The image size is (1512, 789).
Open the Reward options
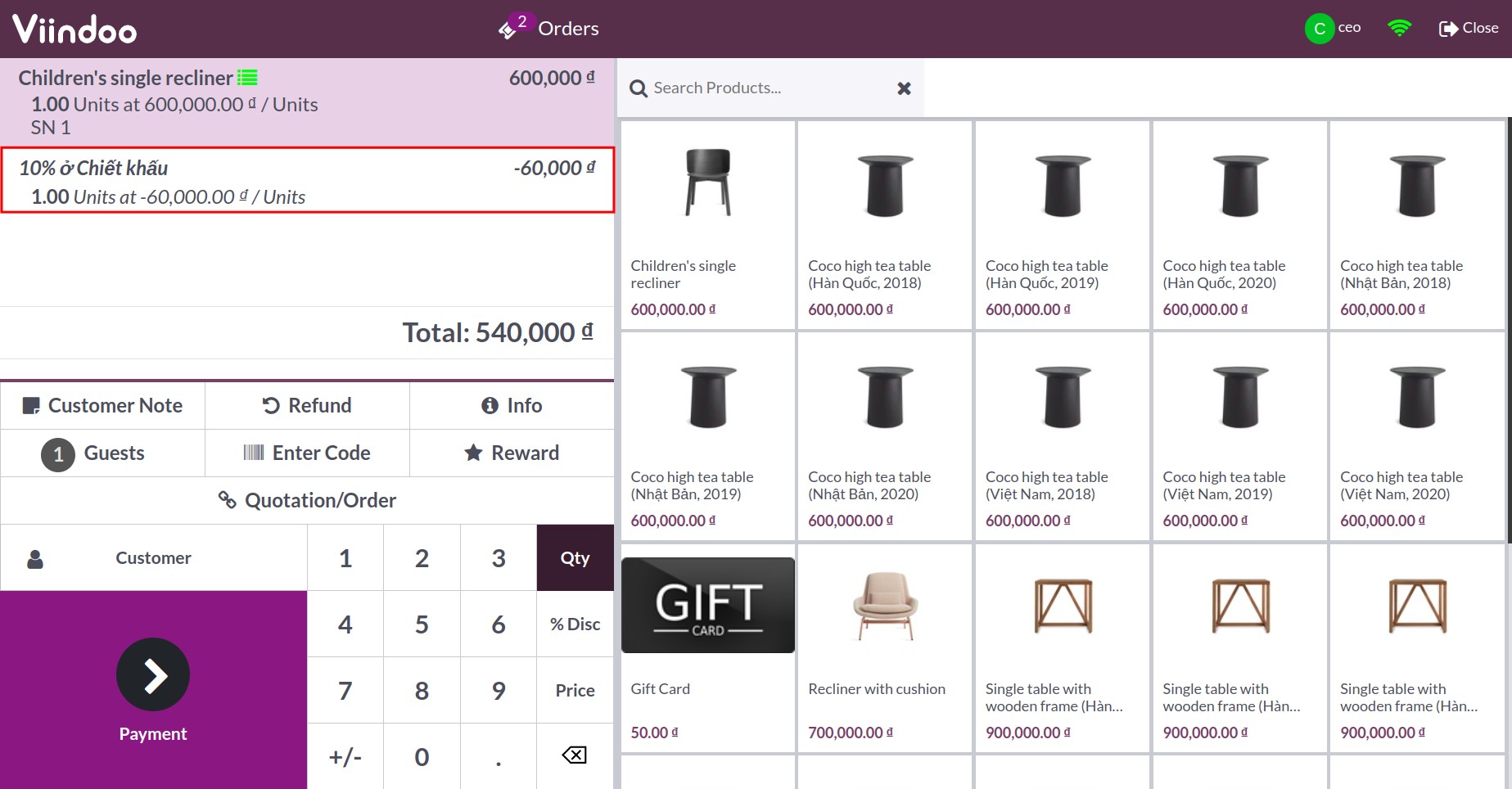tap(512, 453)
